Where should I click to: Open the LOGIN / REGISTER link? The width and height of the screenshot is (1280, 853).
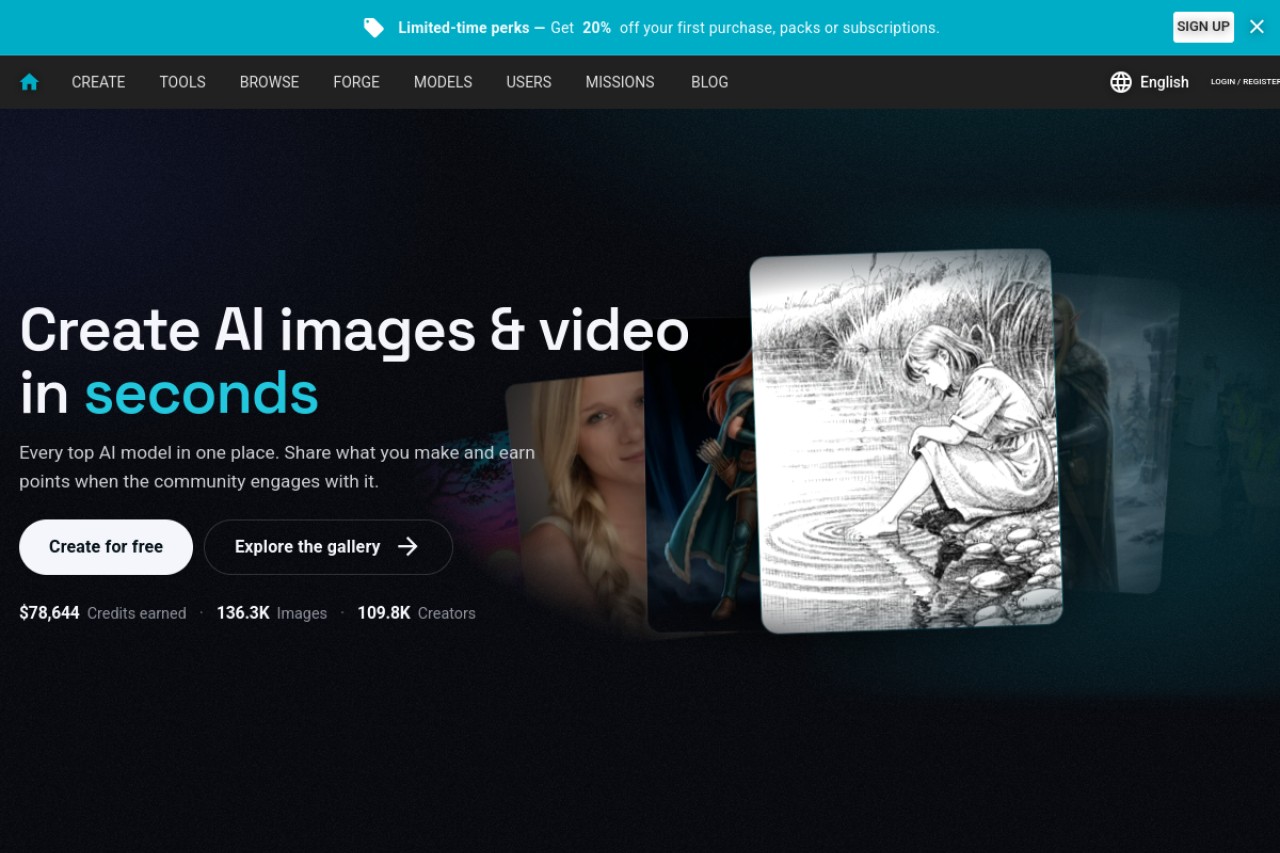click(x=1244, y=82)
